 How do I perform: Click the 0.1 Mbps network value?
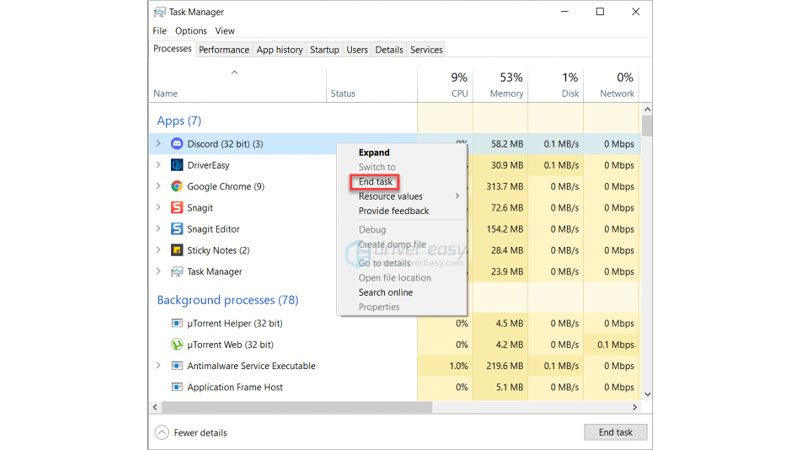coord(616,345)
